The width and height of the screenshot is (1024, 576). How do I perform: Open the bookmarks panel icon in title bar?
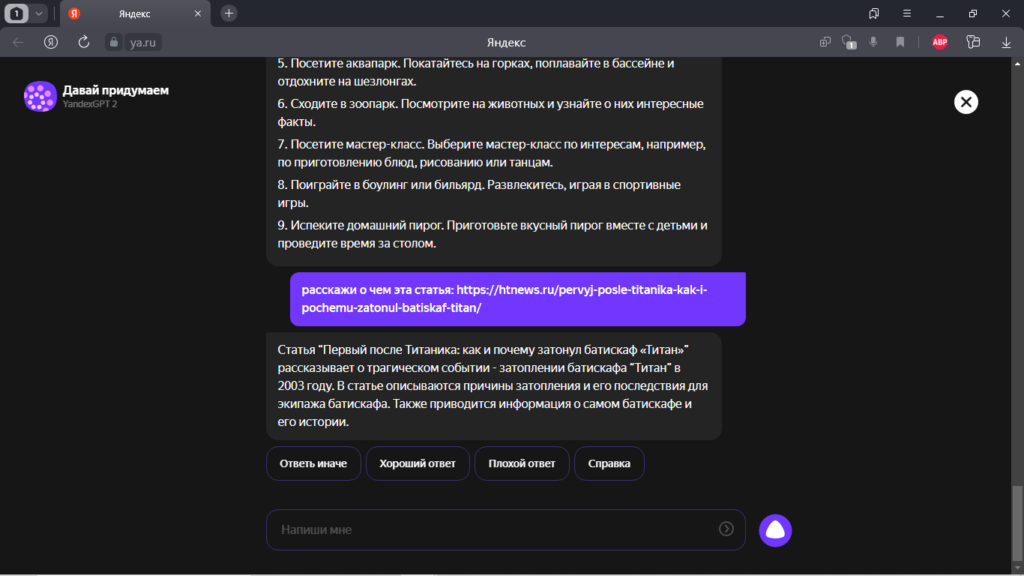click(x=874, y=13)
